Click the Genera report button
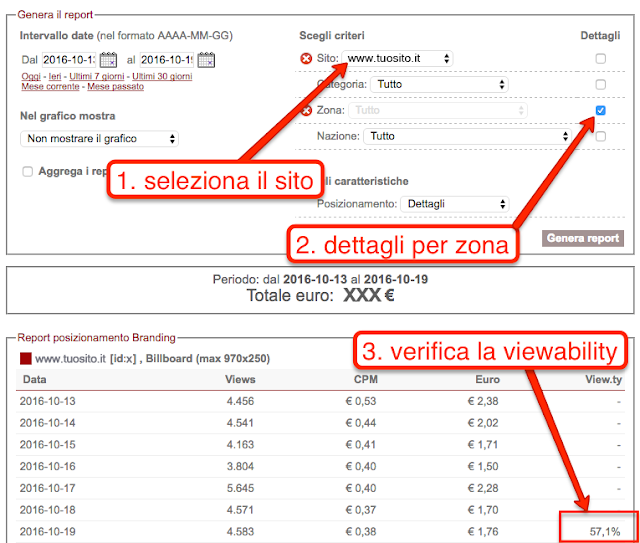Image resolution: width=640 pixels, height=543 pixels. [x=583, y=239]
